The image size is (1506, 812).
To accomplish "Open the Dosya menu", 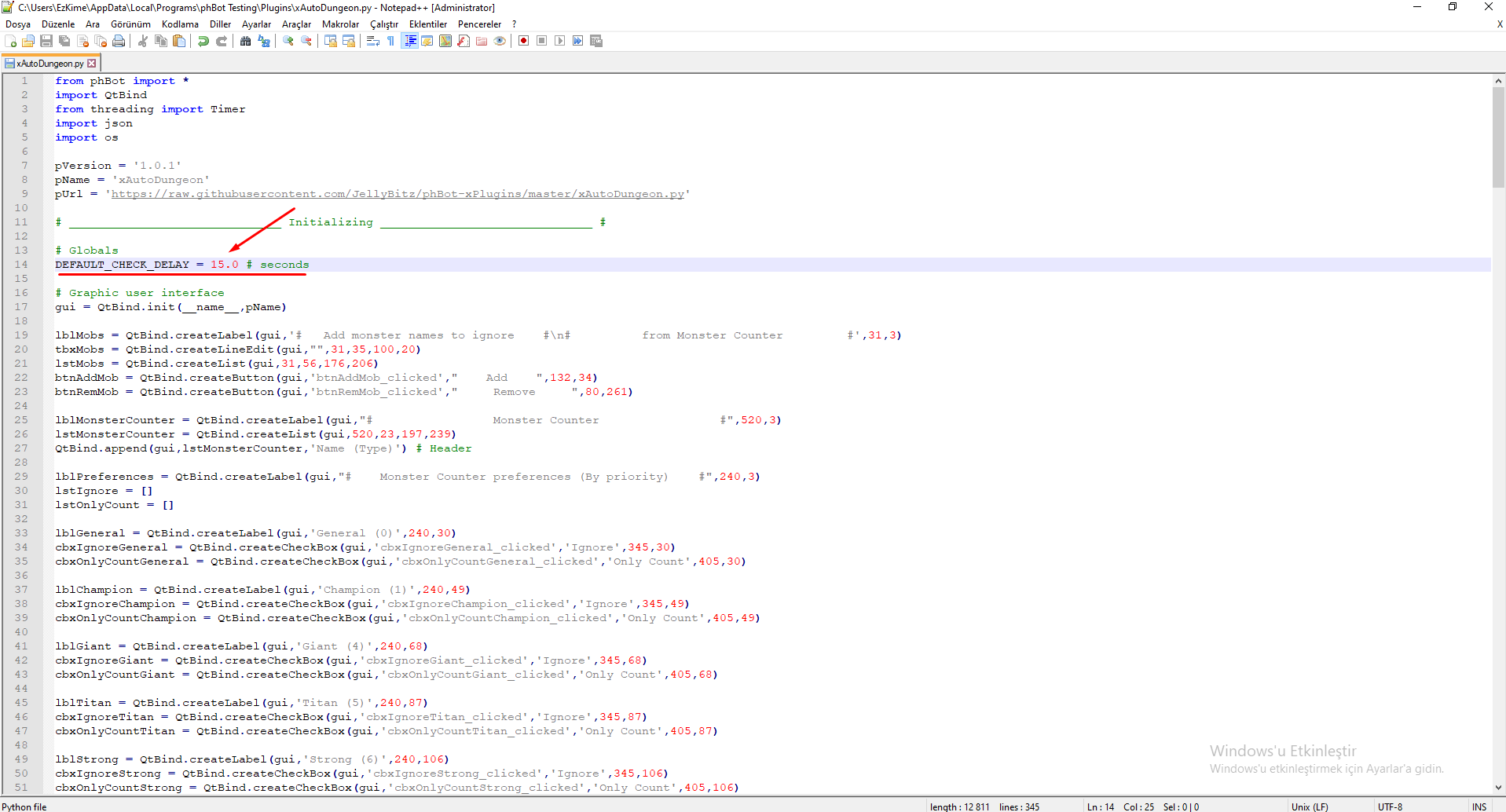I will pos(18,24).
